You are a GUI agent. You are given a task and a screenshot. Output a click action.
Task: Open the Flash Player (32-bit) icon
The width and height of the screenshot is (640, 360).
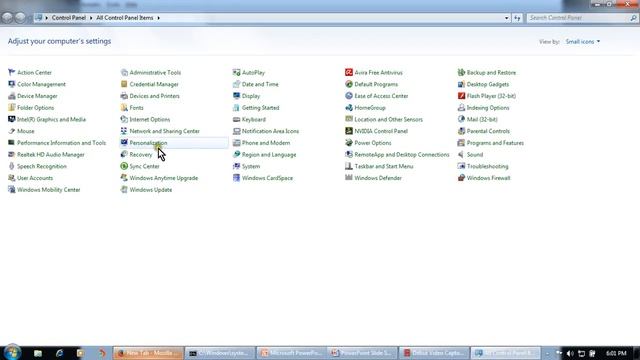461,96
